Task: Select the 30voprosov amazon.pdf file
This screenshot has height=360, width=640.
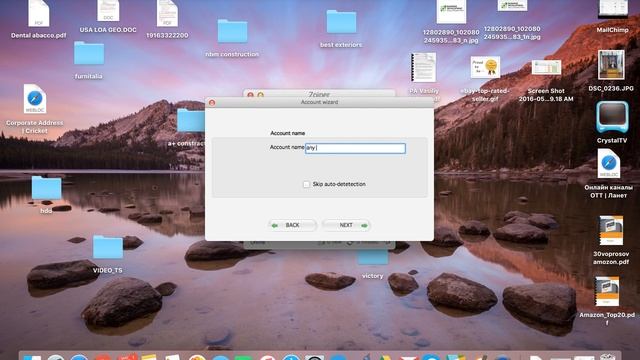Action: click(611, 231)
